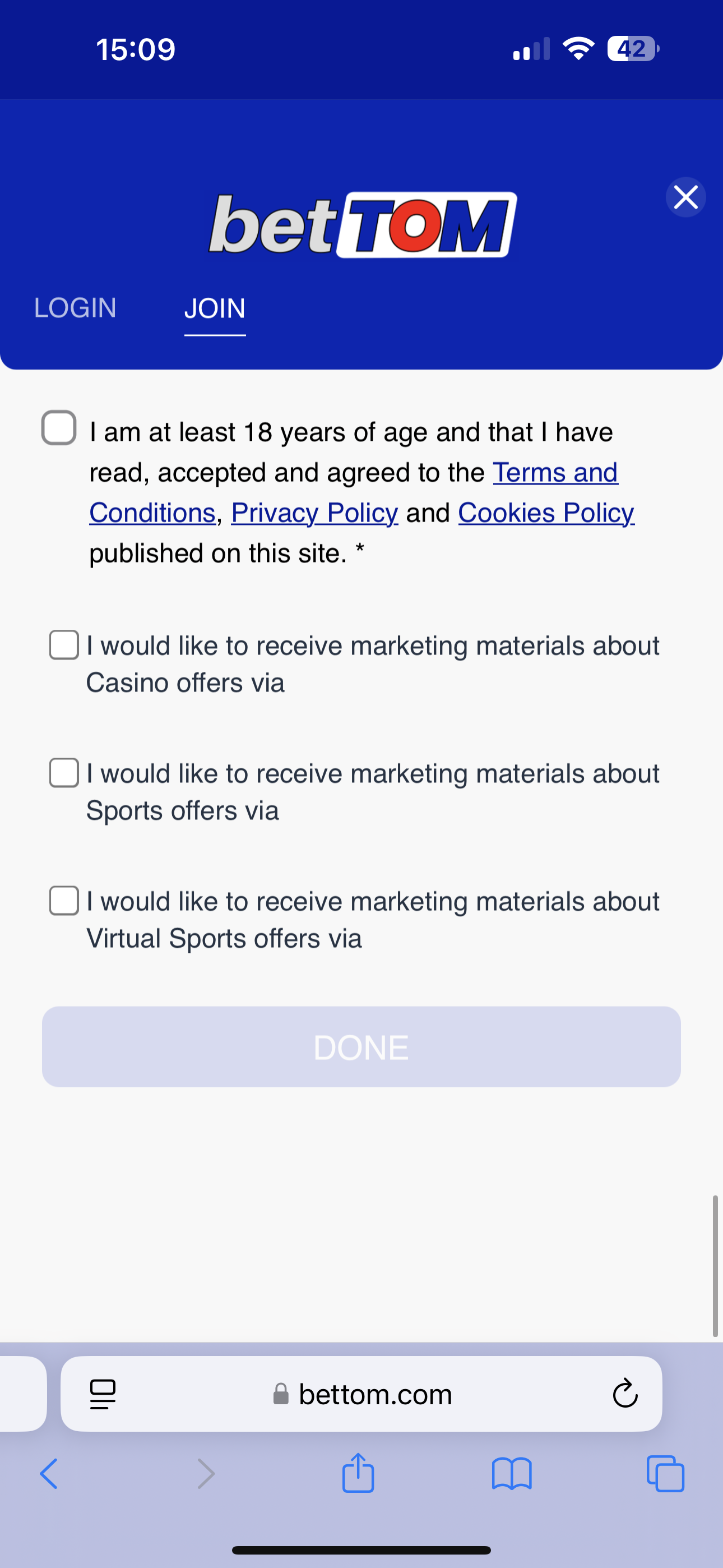The height and width of the screenshot is (1568, 723).
Task: Select the JOIN tab
Action: click(215, 308)
